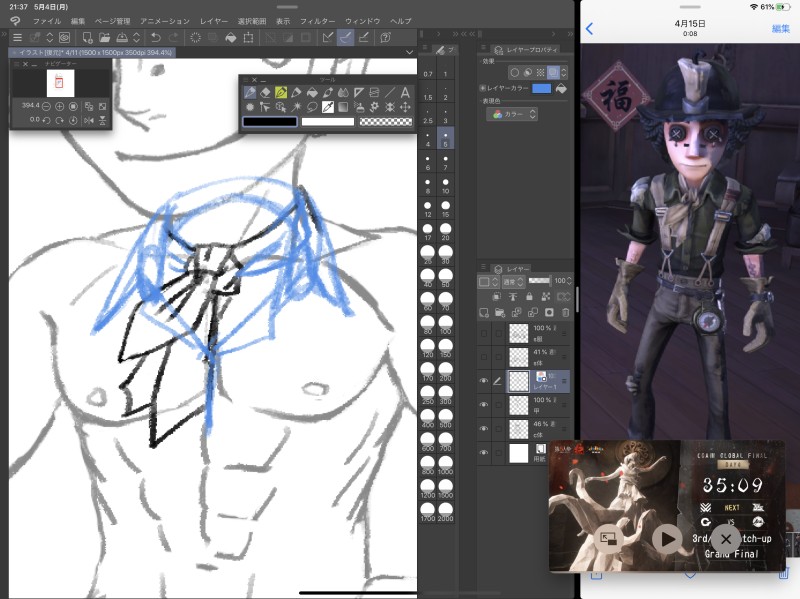
Task: Close the picture-in-picture video
Action: tap(726, 539)
